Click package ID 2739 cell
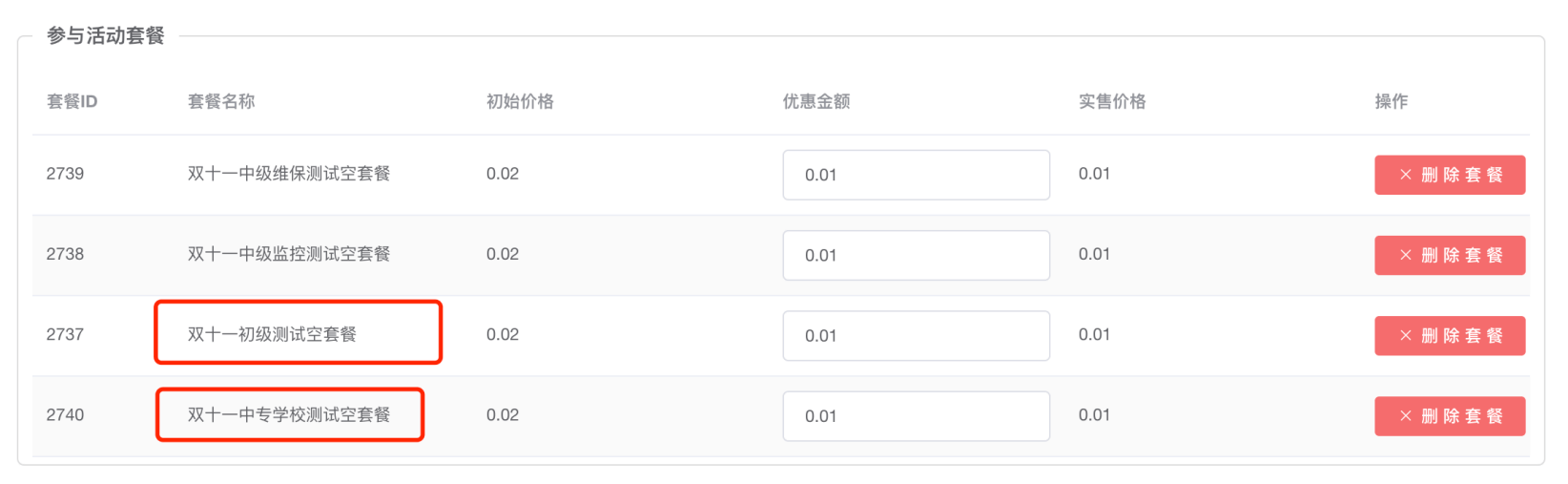This screenshot has height=484, width=1568. pos(65,174)
